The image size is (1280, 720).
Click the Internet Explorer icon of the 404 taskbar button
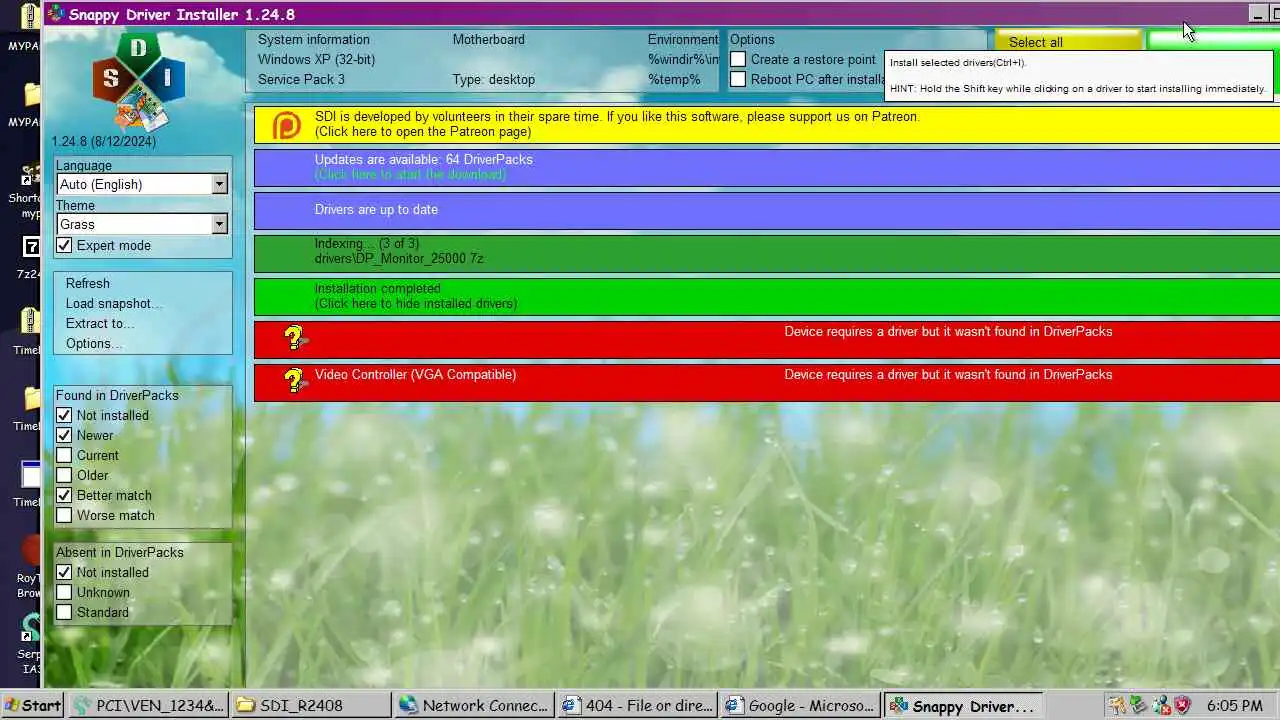(571, 705)
